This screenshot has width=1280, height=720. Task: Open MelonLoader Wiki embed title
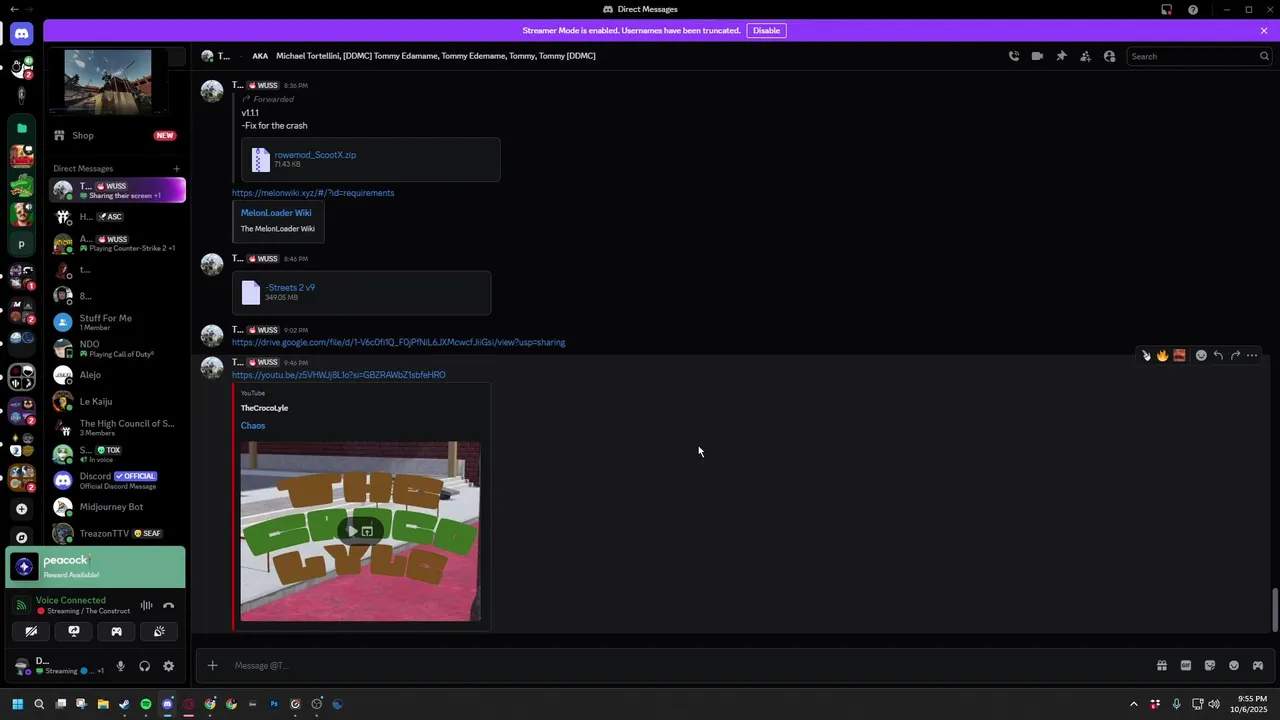[276, 213]
